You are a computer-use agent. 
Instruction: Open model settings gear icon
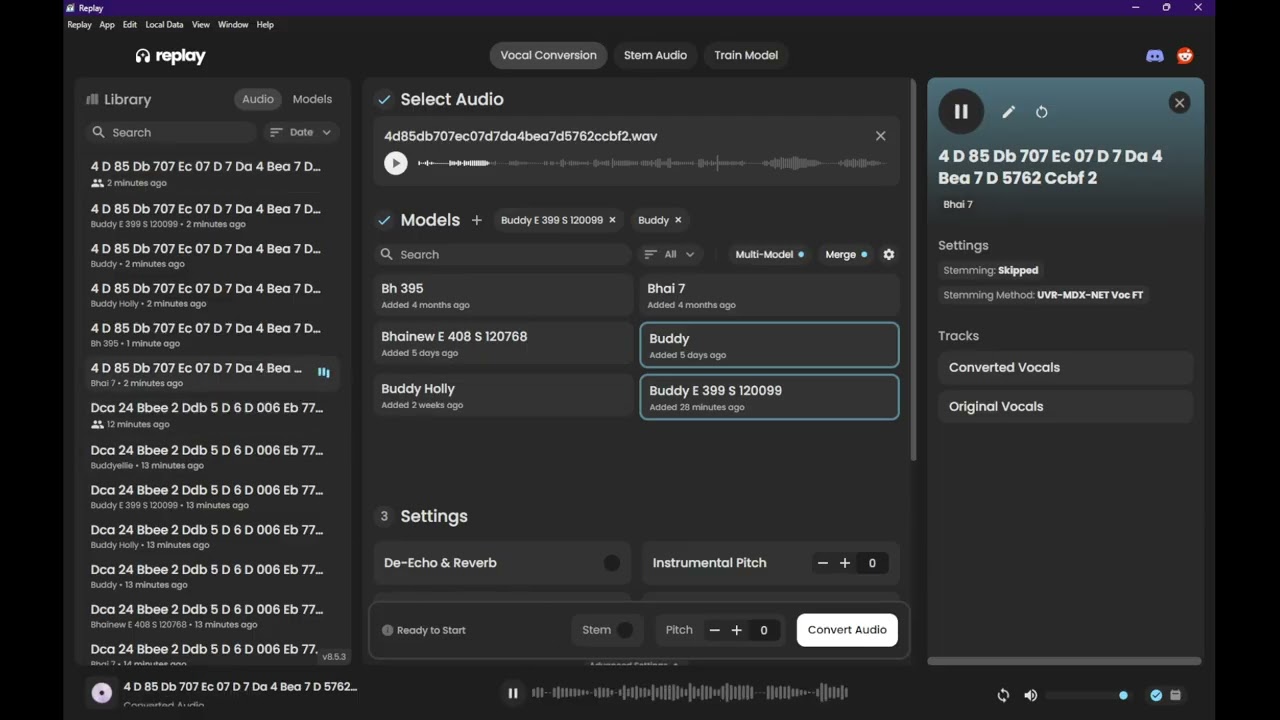pyautogui.click(x=888, y=255)
